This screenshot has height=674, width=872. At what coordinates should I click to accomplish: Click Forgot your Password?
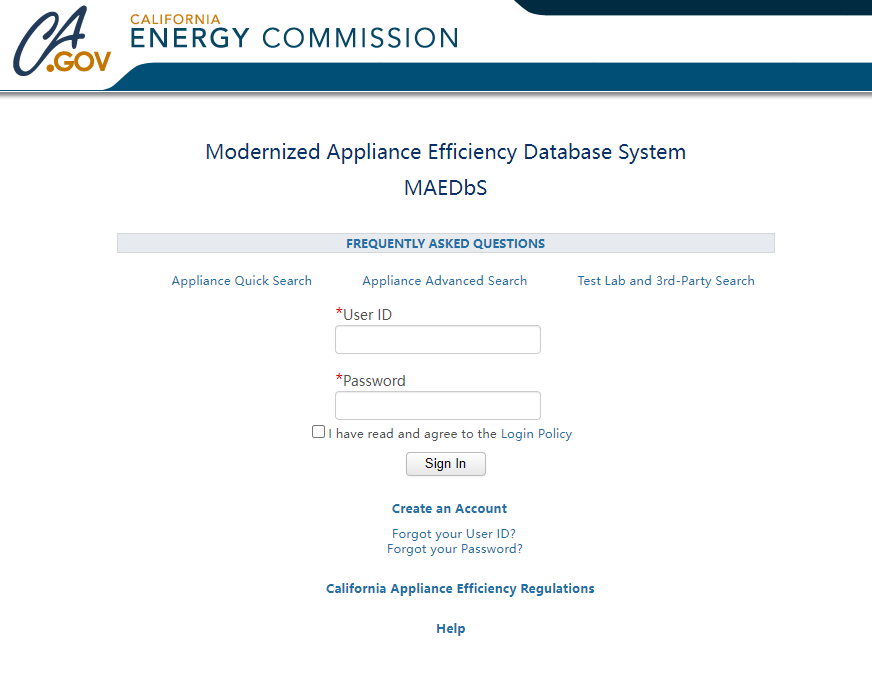coord(454,549)
